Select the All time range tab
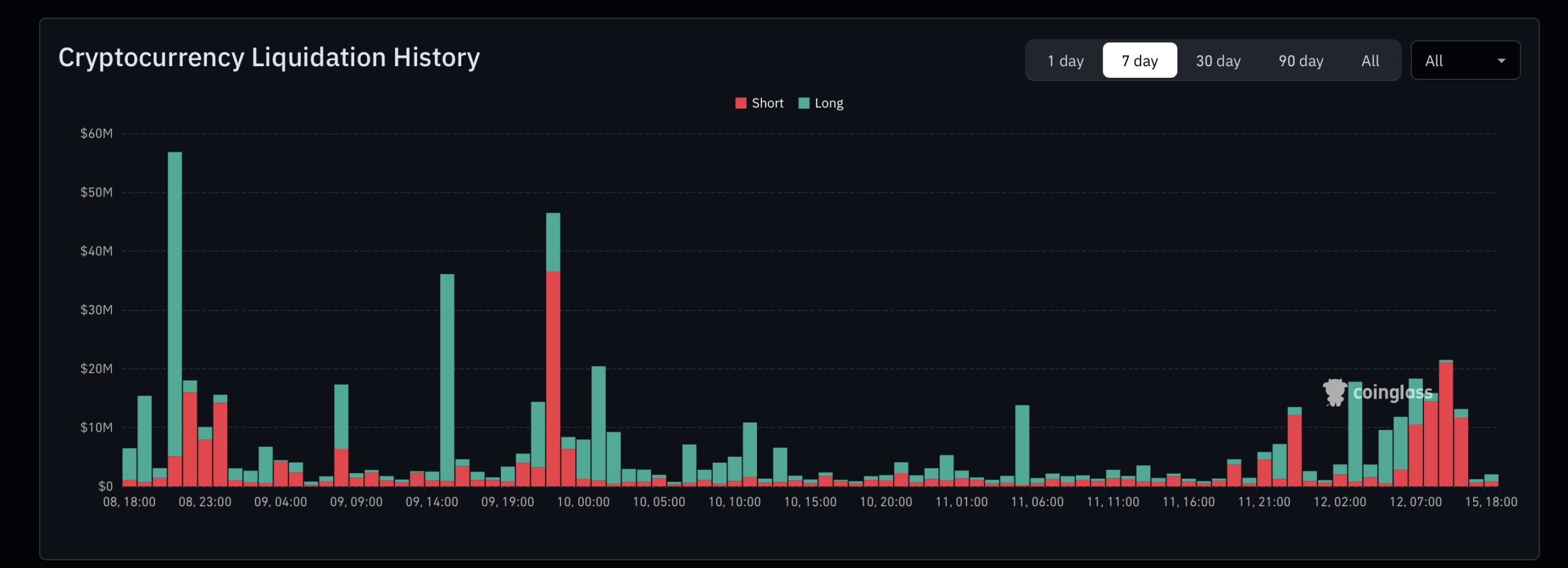This screenshot has width=1568, height=568. [1370, 61]
